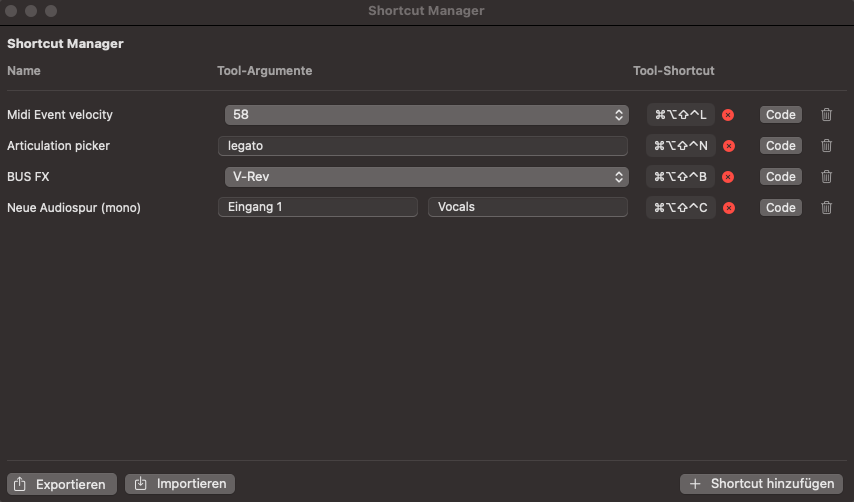Show Code for BUS FX
The image size is (854, 502).
click(x=780, y=177)
